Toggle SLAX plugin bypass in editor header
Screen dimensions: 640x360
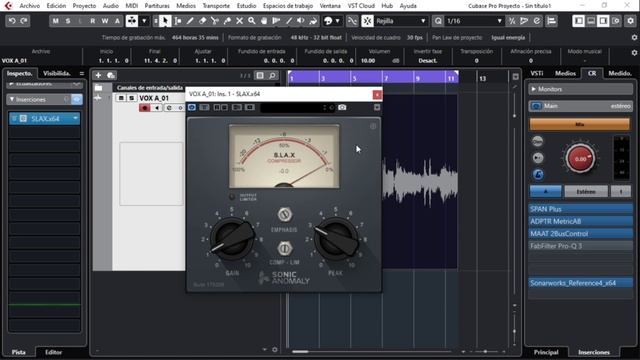[x=192, y=107]
